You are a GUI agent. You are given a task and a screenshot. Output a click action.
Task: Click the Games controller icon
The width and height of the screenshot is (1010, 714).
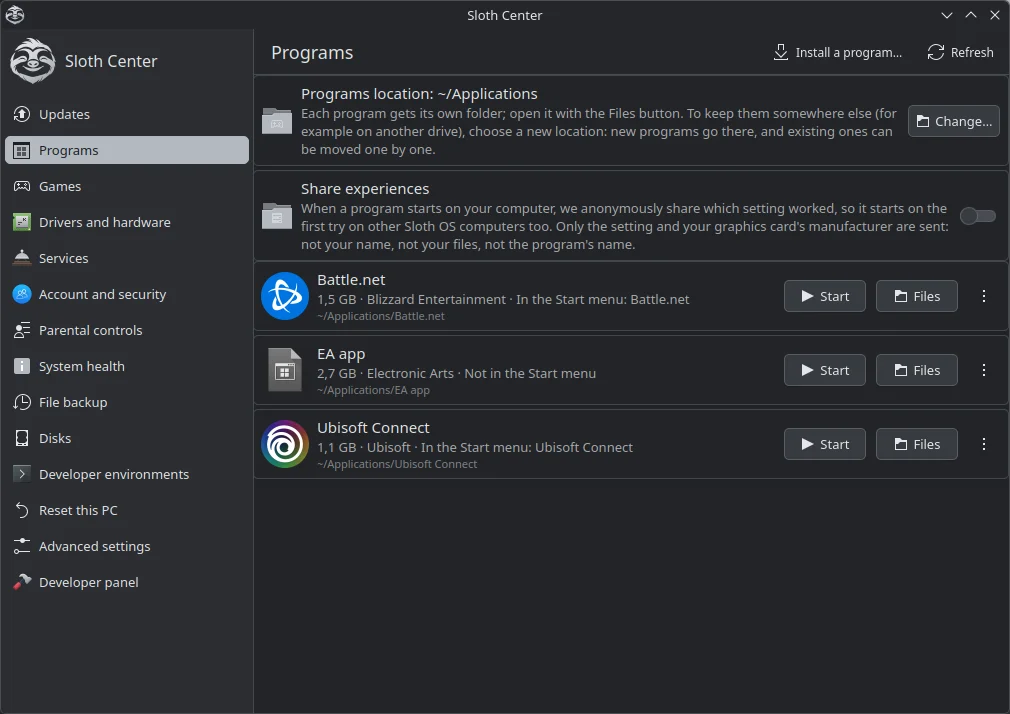(22, 186)
